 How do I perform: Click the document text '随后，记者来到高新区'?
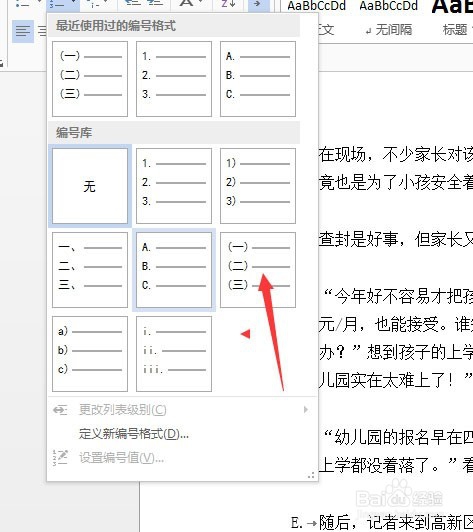pos(396,522)
